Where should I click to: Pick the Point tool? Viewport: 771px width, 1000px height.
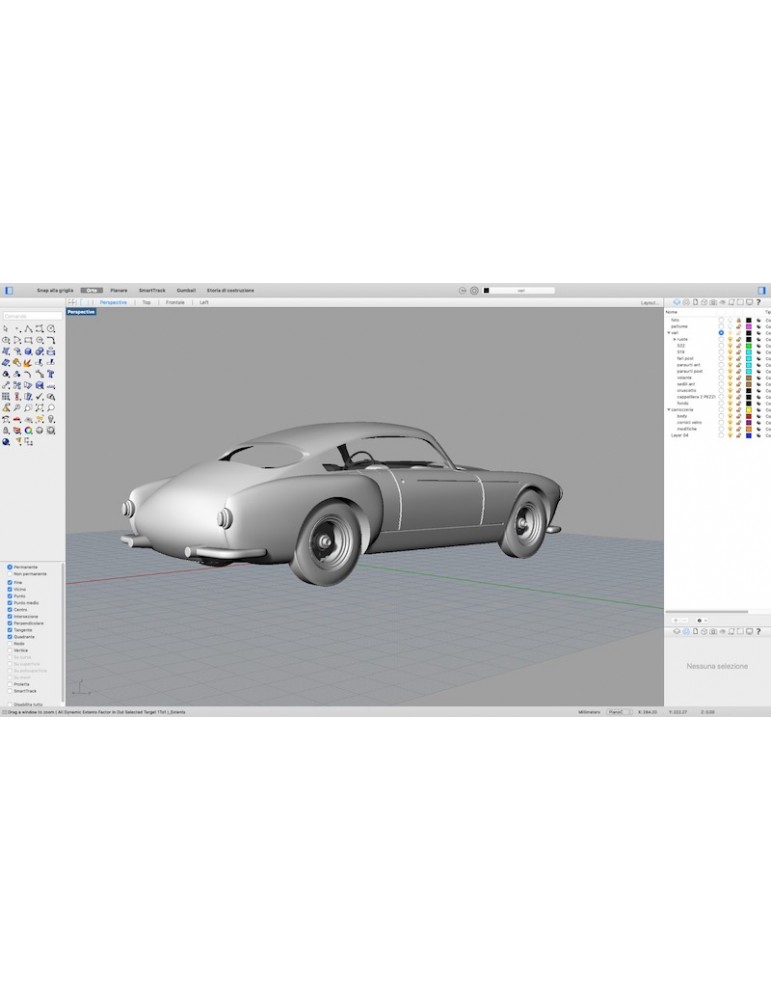(18, 329)
